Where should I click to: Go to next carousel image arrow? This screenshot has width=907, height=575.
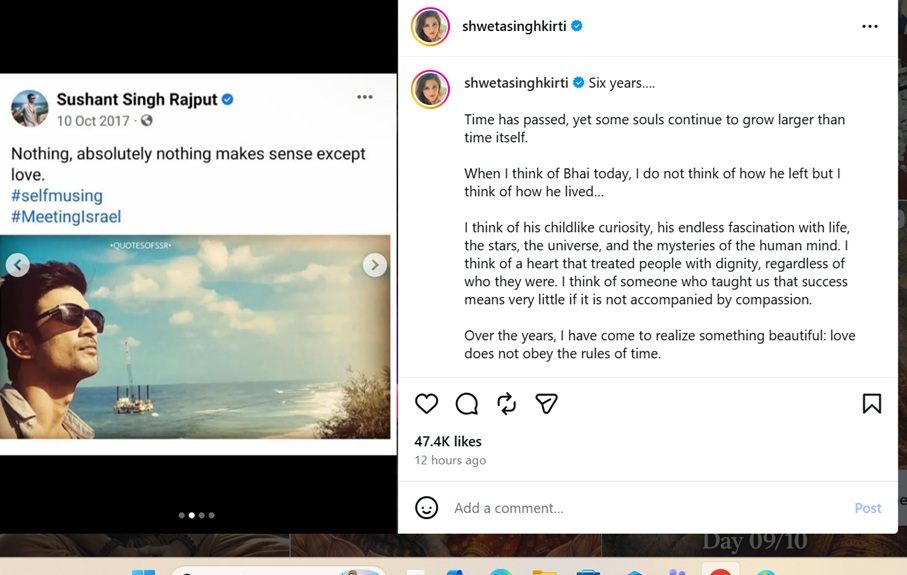(374, 265)
